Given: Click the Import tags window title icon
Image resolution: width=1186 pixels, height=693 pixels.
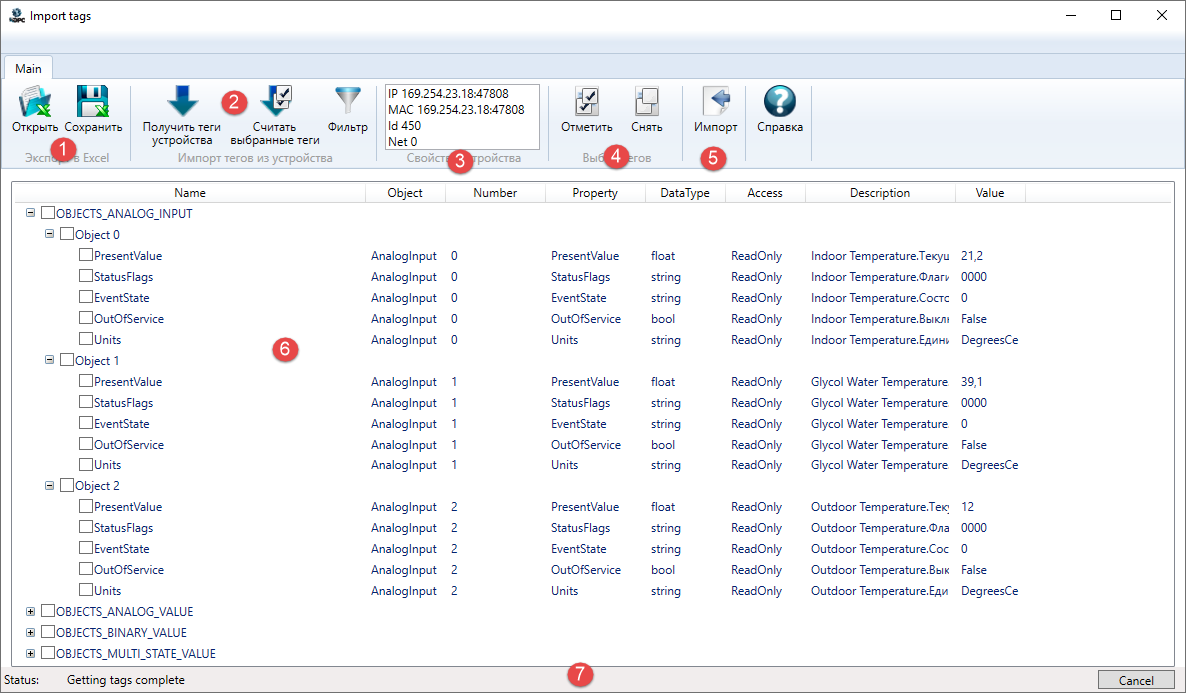Looking at the screenshot, I should [x=17, y=15].
